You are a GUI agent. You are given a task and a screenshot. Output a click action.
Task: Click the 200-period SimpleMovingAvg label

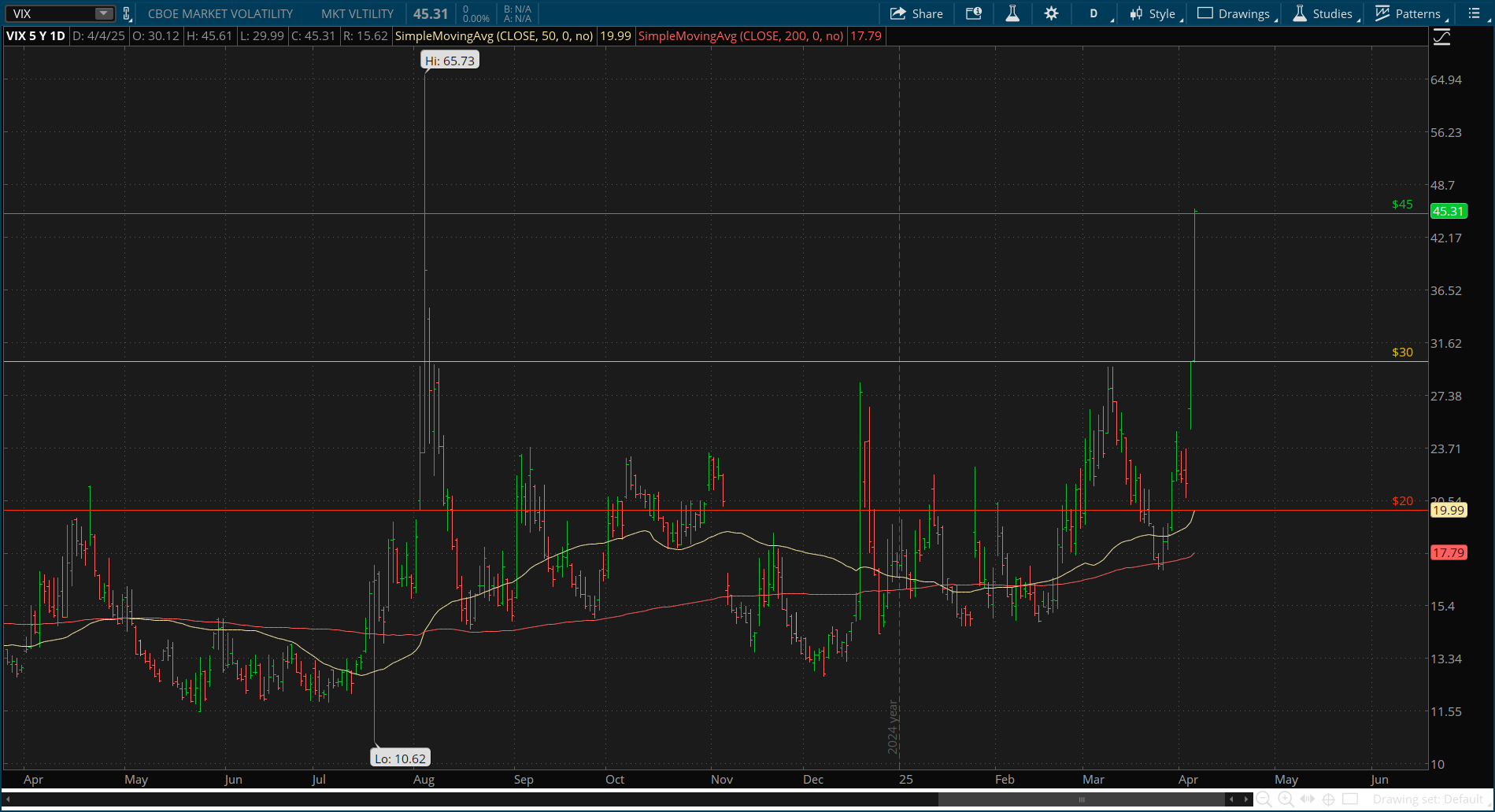741,36
